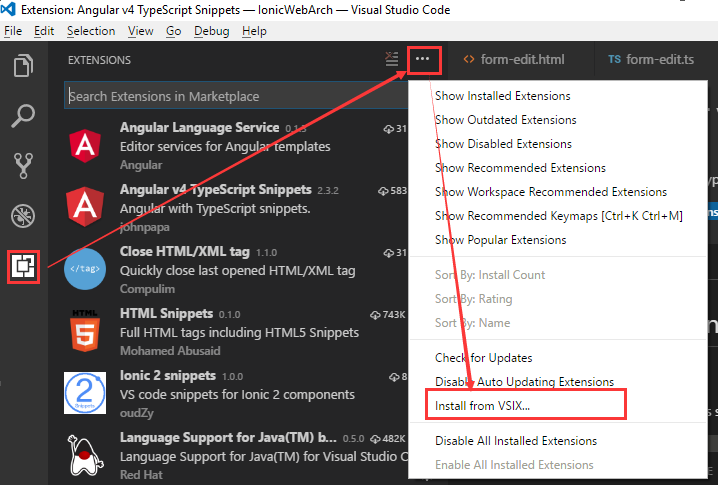Image resolution: width=718 pixels, height=485 pixels.
Task: Open the View menu
Action: tap(141, 31)
